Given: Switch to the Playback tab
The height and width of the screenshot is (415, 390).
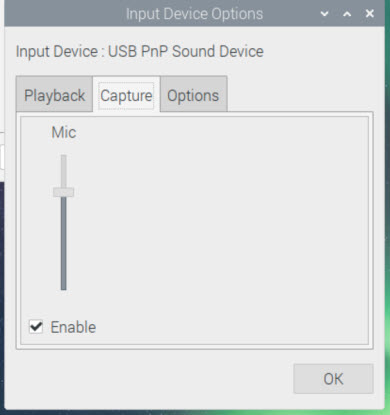Looking at the screenshot, I should [x=54, y=95].
